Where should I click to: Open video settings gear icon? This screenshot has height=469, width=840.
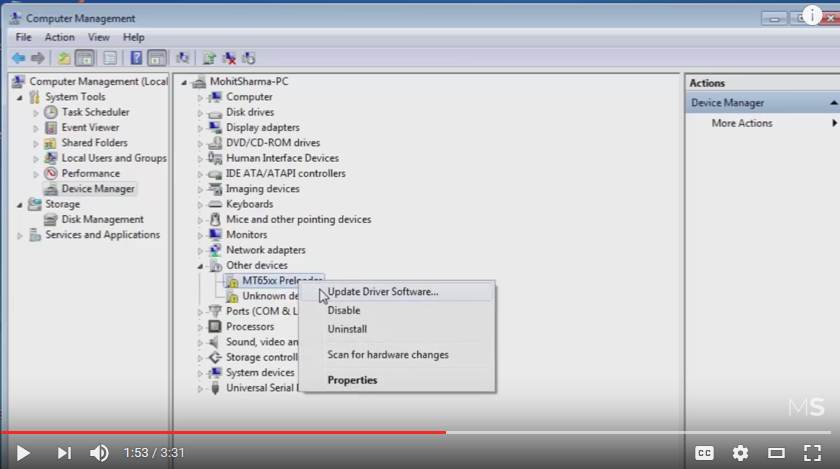coord(740,453)
